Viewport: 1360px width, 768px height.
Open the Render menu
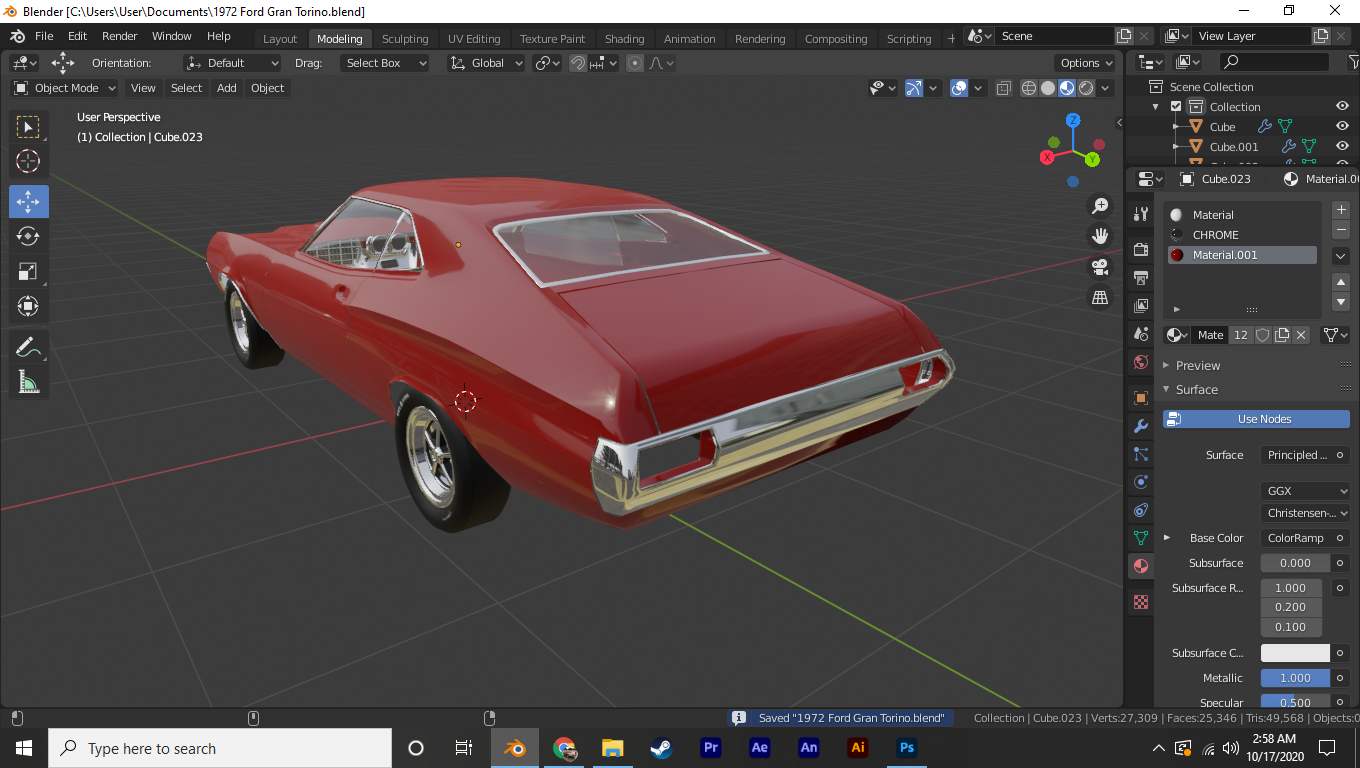click(119, 36)
